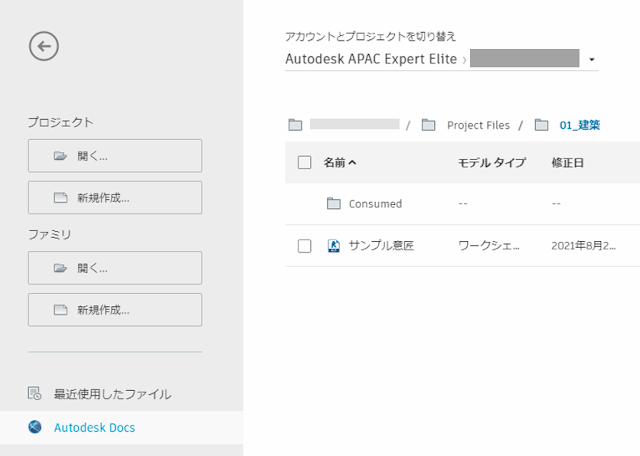Click the family 新規作成... button
This screenshot has width=640, height=456.
pos(115,309)
